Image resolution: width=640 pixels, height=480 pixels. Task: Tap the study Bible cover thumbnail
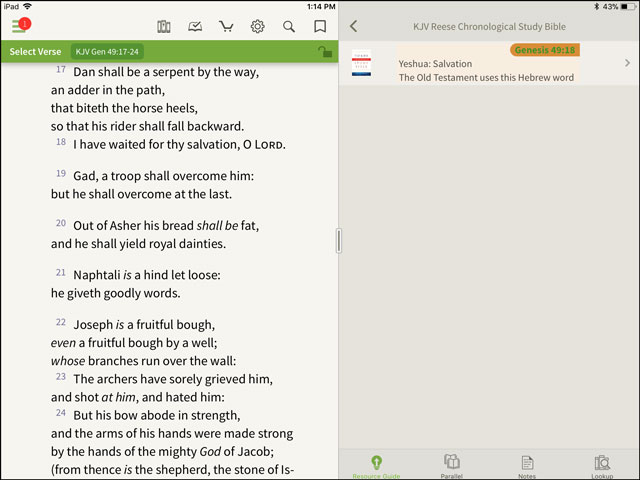coord(362,63)
